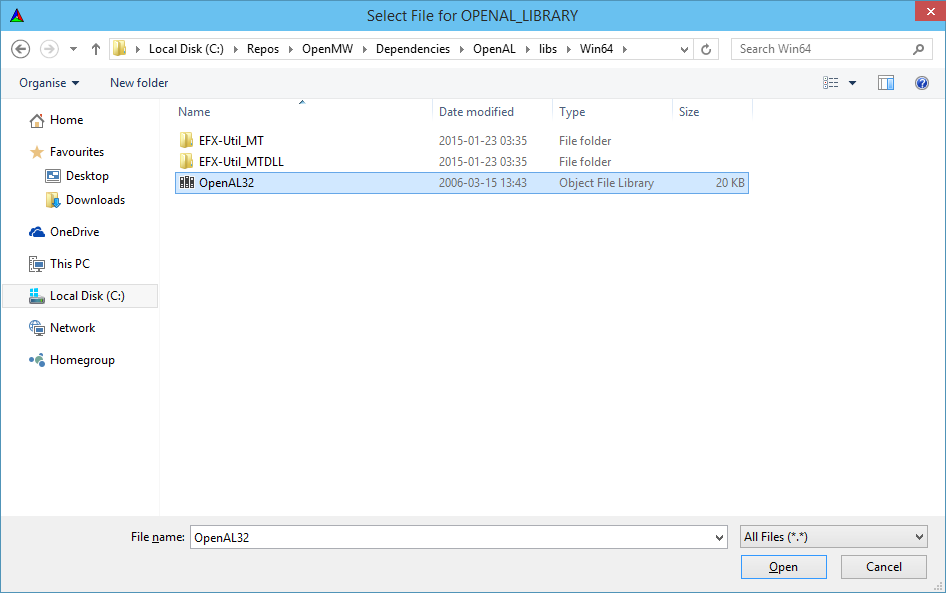The image size is (946, 593).
Task: Open Network from the navigation pane
Action: pos(74,327)
